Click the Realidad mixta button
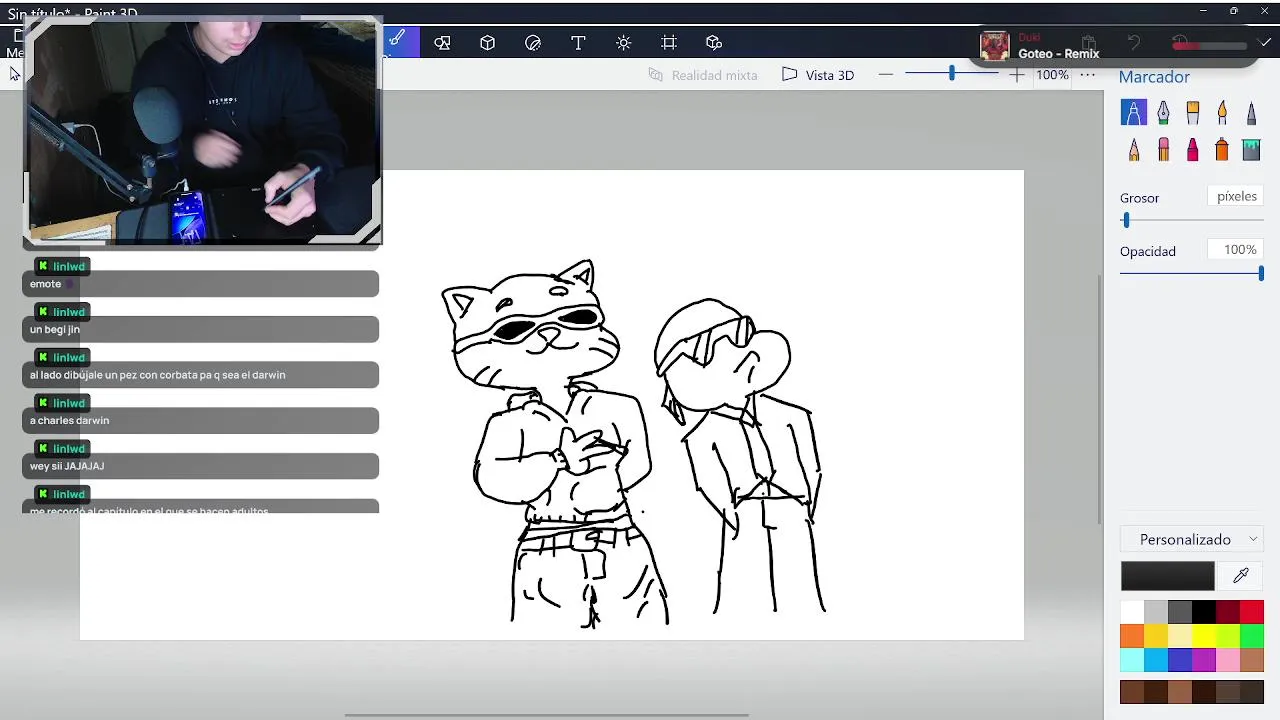 click(x=703, y=75)
